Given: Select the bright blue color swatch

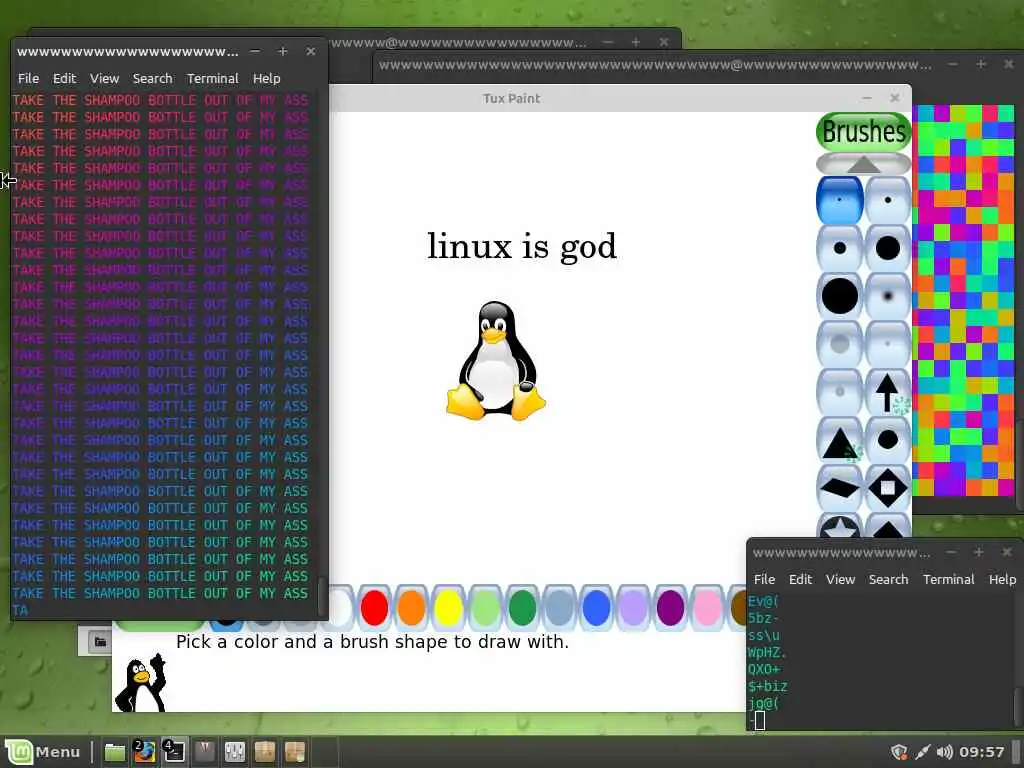Looking at the screenshot, I should [x=596, y=607].
